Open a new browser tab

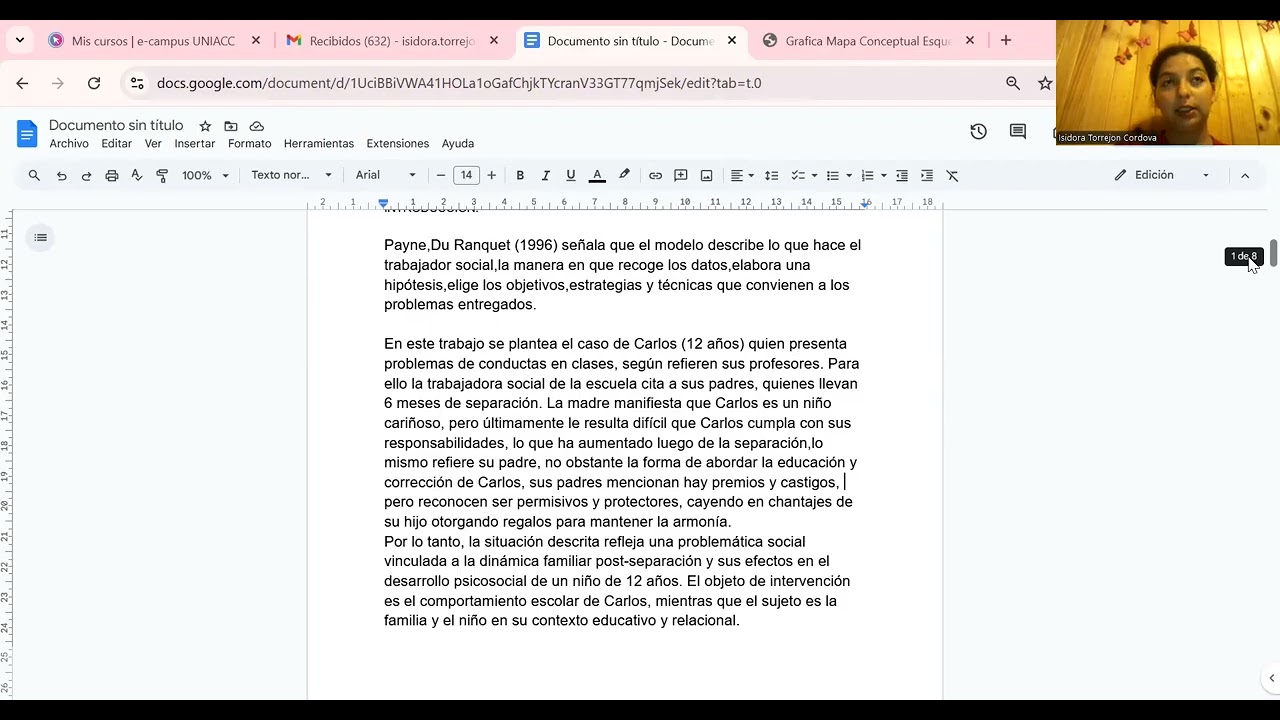pos(1006,41)
